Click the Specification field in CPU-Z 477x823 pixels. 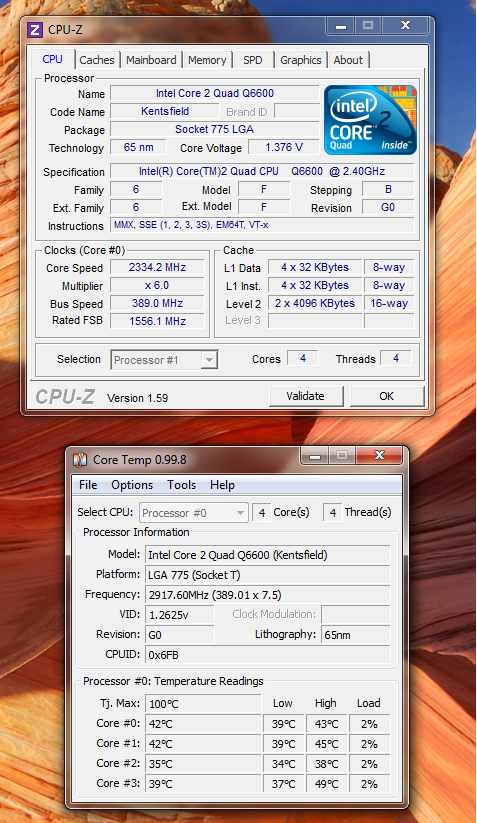click(x=262, y=172)
